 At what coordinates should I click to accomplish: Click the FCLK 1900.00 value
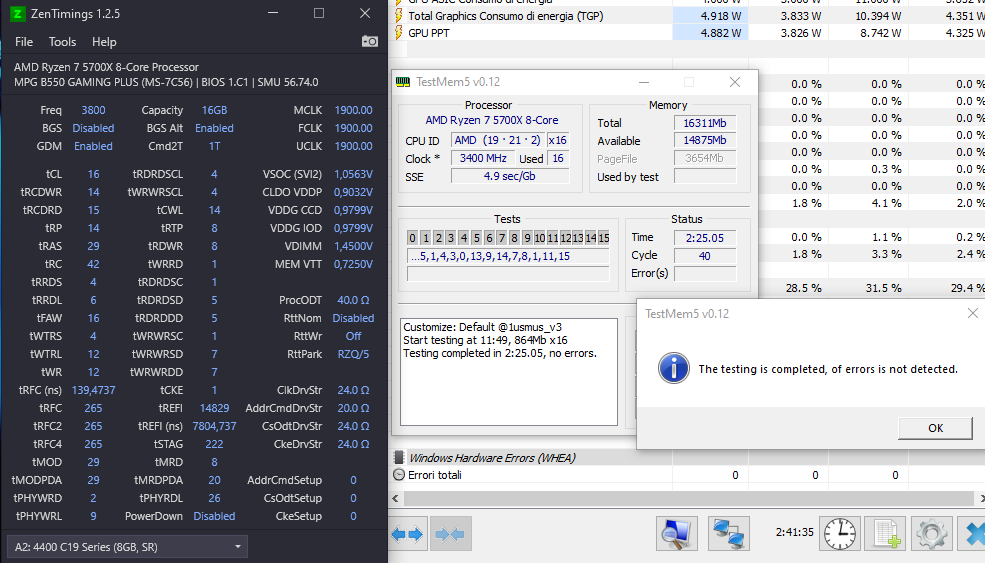pos(353,128)
